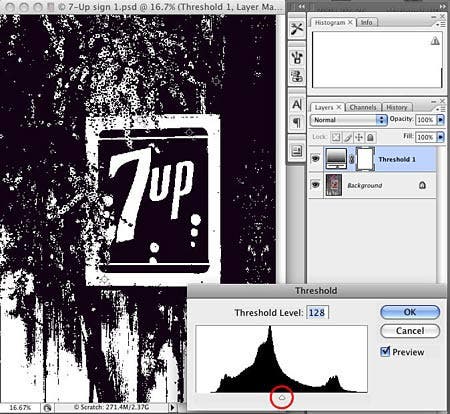
Task: Click the lock all icon
Action: coord(370,137)
